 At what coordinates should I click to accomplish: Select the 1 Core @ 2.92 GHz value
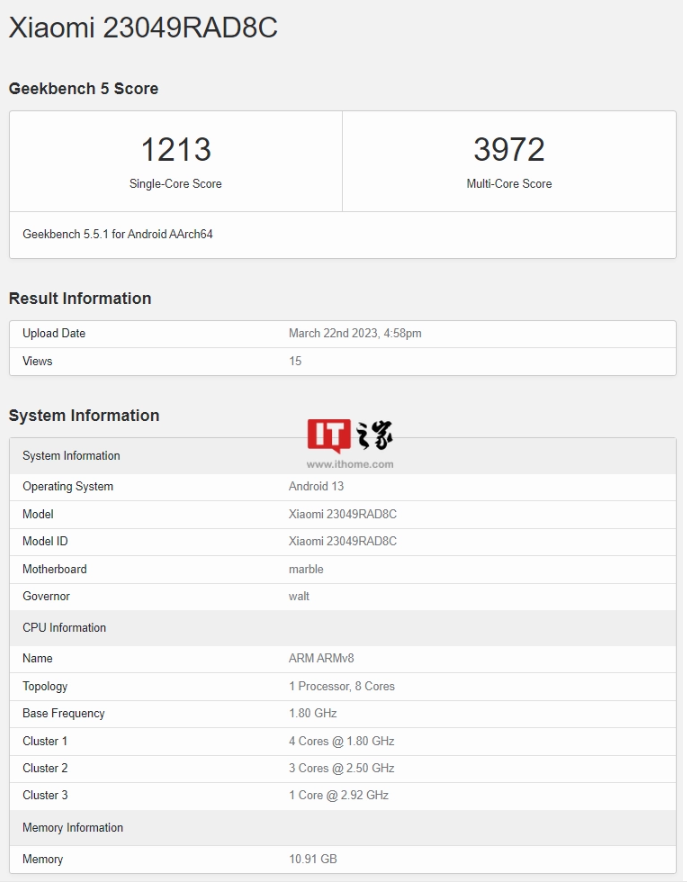pyautogui.click(x=338, y=795)
